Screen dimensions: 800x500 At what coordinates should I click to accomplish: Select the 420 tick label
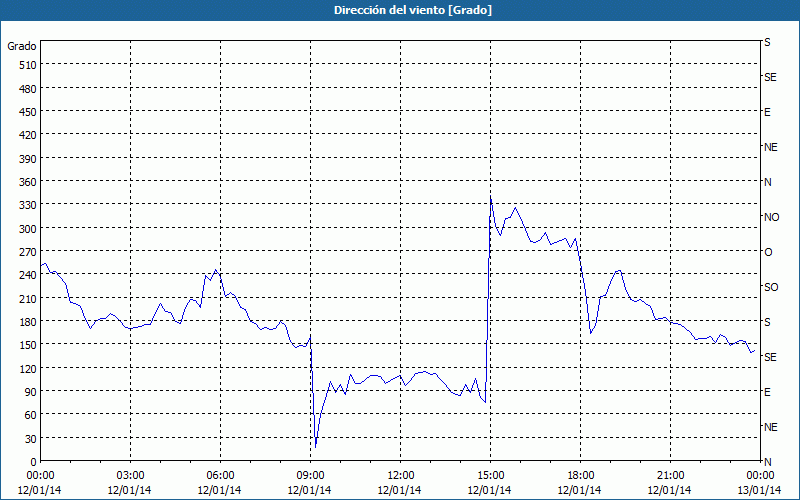tap(28, 135)
